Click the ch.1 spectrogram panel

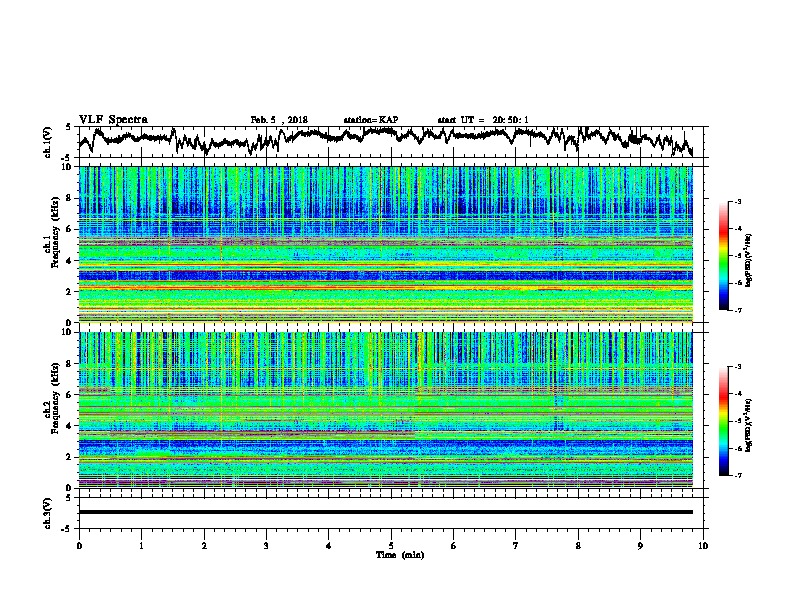(x=386, y=244)
